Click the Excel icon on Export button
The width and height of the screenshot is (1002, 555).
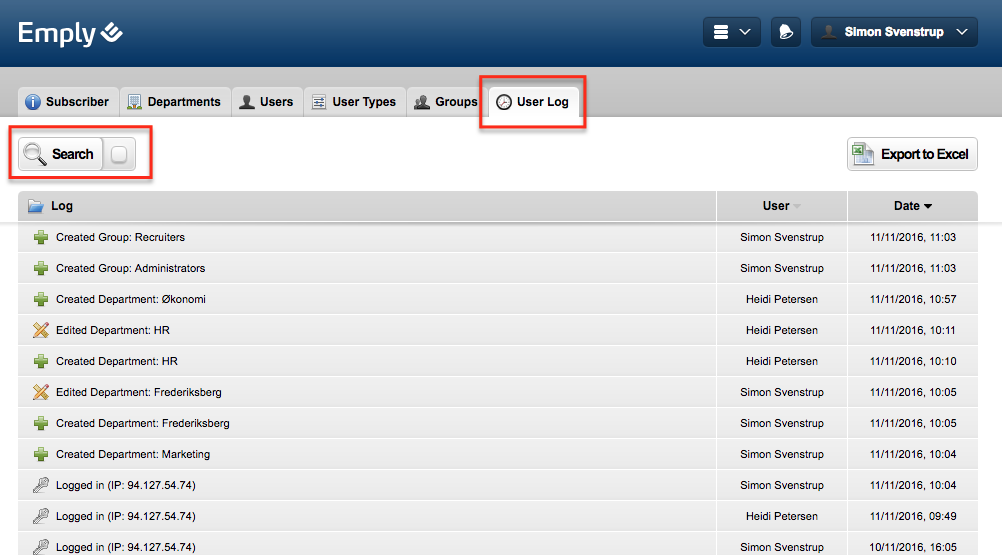(862, 154)
